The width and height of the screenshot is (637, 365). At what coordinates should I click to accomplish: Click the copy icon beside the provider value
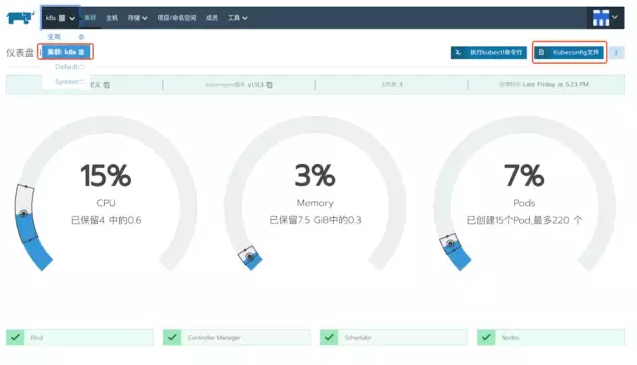click(106, 85)
